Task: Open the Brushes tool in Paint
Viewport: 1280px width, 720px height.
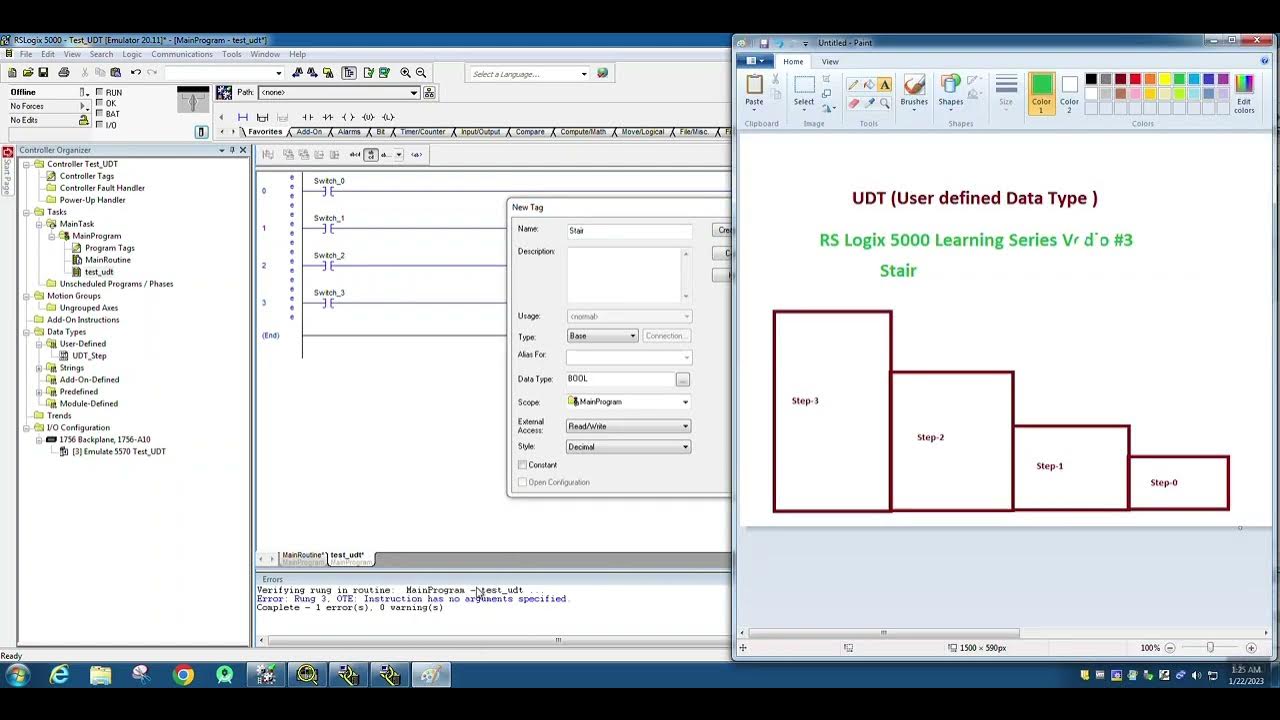Action: tap(914, 92)
